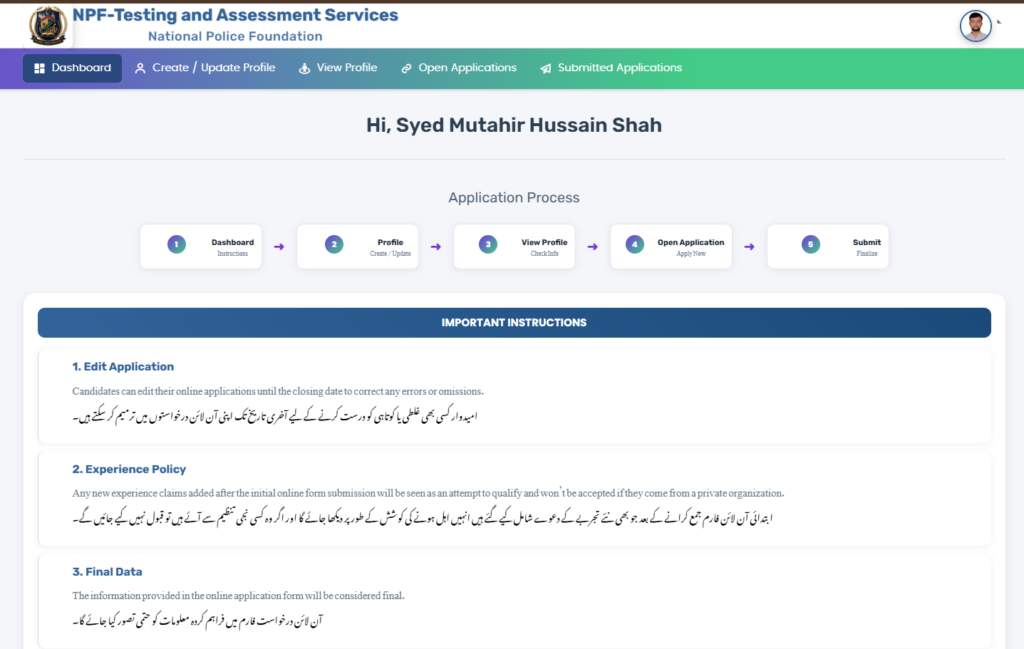Click the icon next to View Profile
1024x649 pixels.
pyautogui.click(x=304, y=69)
